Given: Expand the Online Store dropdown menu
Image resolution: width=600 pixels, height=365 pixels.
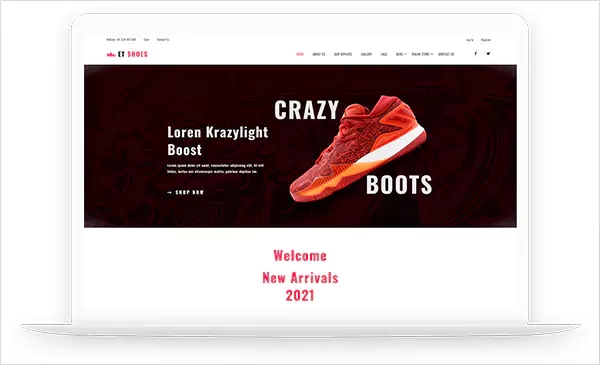Looking at the screenshot, I should coord(422,54).
